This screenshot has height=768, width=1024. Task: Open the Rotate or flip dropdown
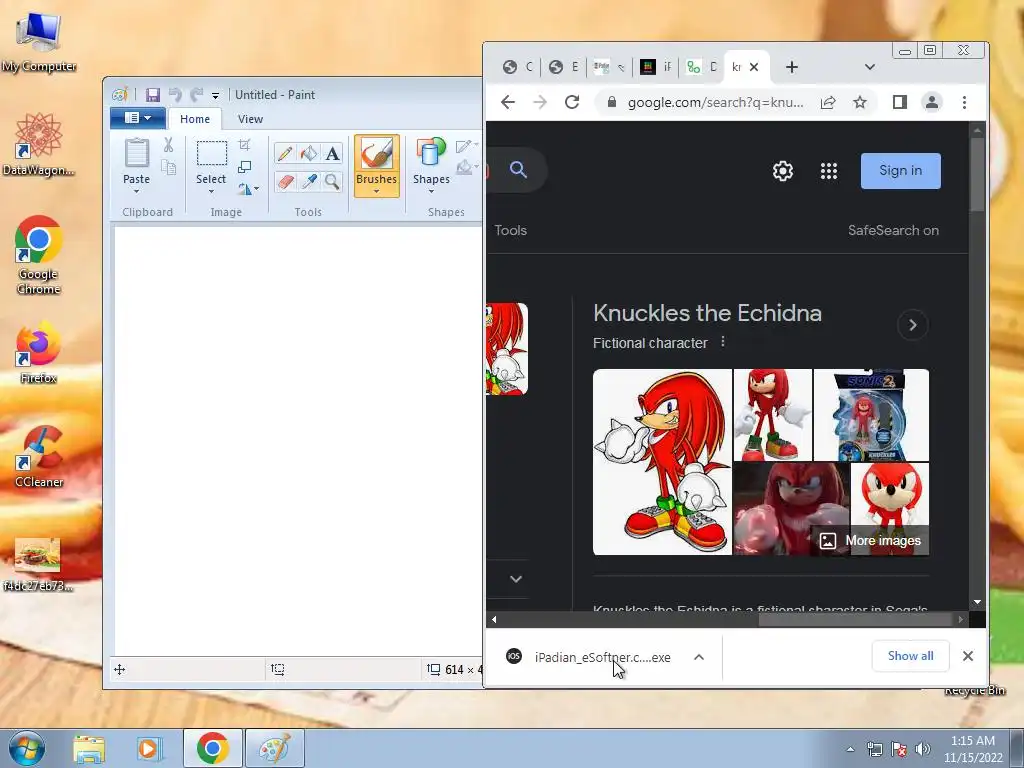tap(248, 189)
